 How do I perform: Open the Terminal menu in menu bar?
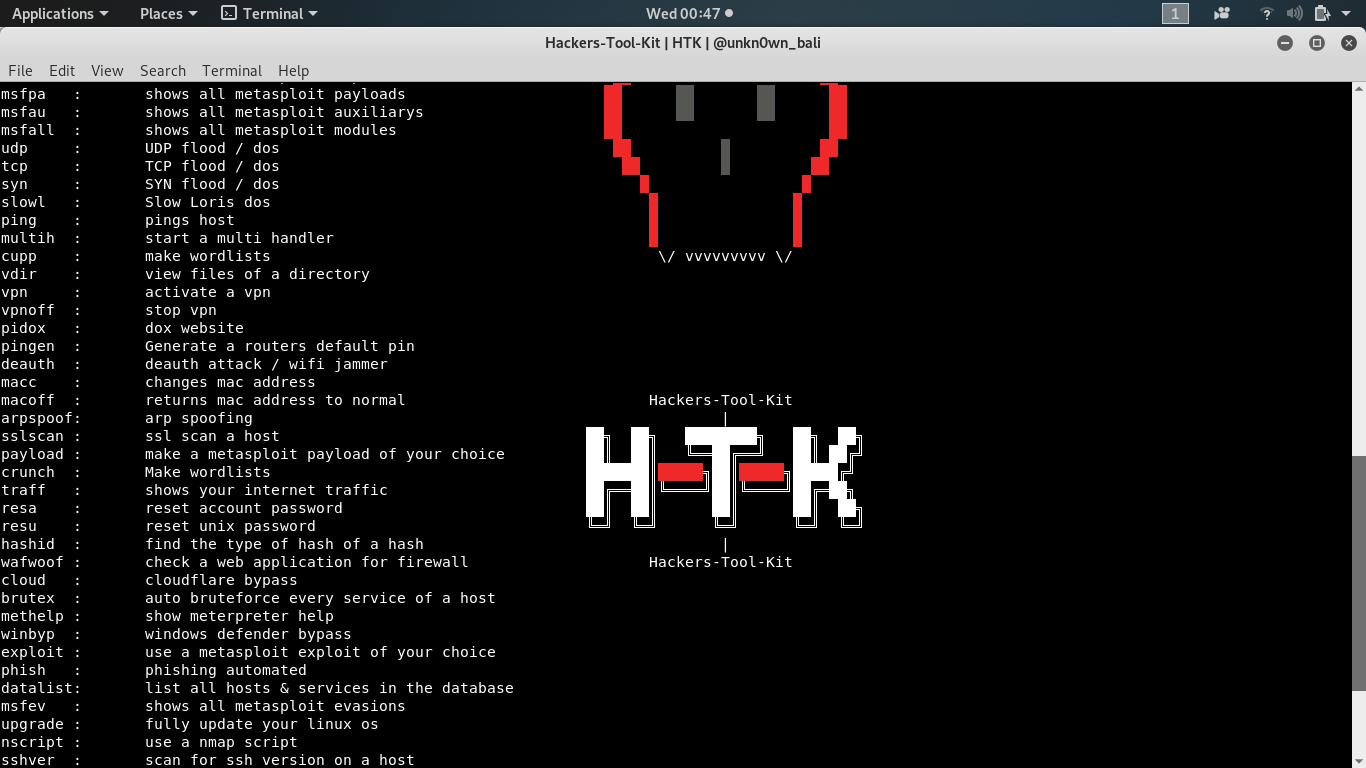tap(232, 70)
